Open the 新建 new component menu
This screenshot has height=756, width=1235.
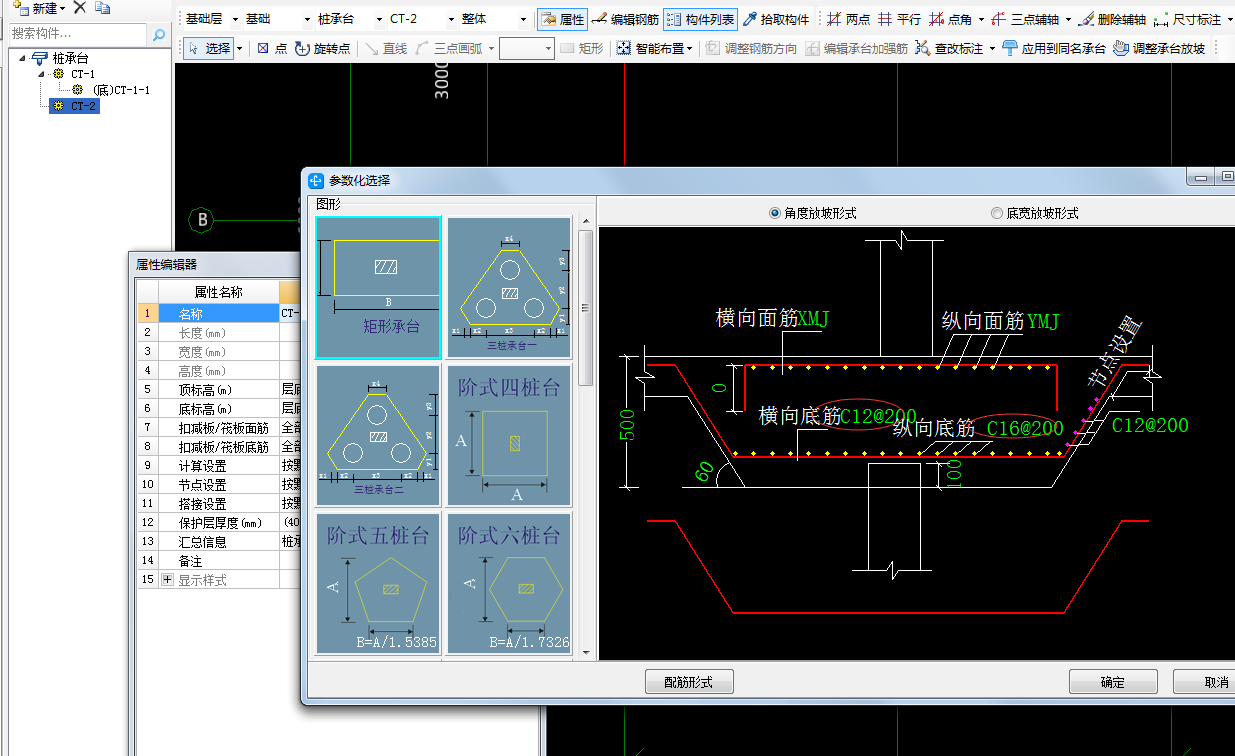tap(40, 8)
